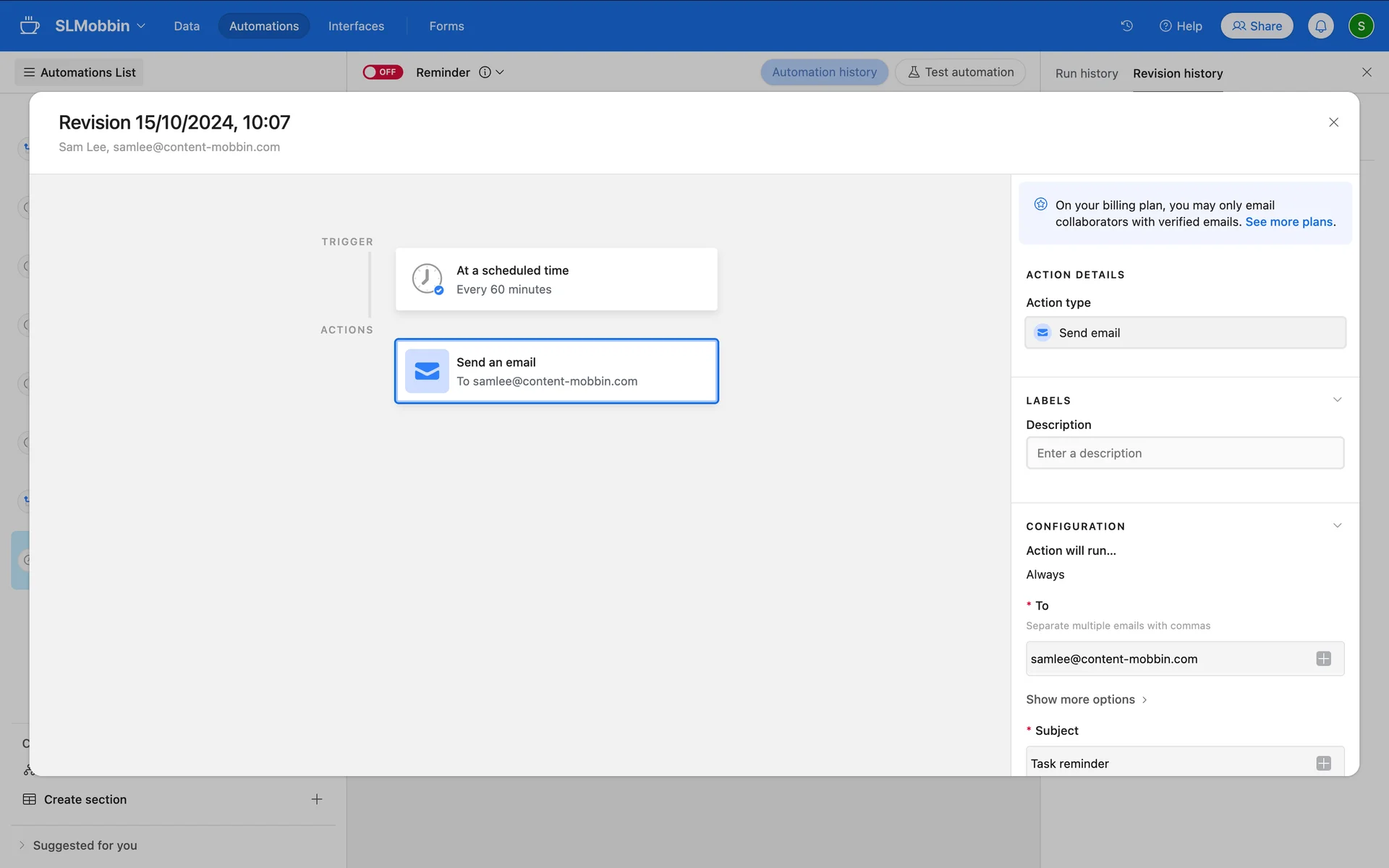Screen dimensions: 1389x868
Task: Click the Description input field
Action: 1184,454
